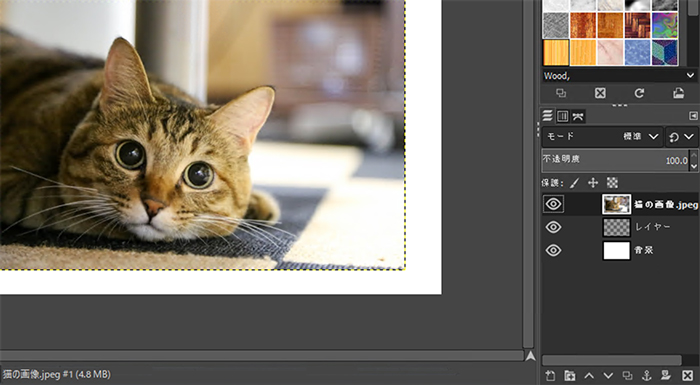This screenshot has width=700, height=385.
Task: Click the canvas horizontal scrollbar
Action: click(x=261, y=356)
